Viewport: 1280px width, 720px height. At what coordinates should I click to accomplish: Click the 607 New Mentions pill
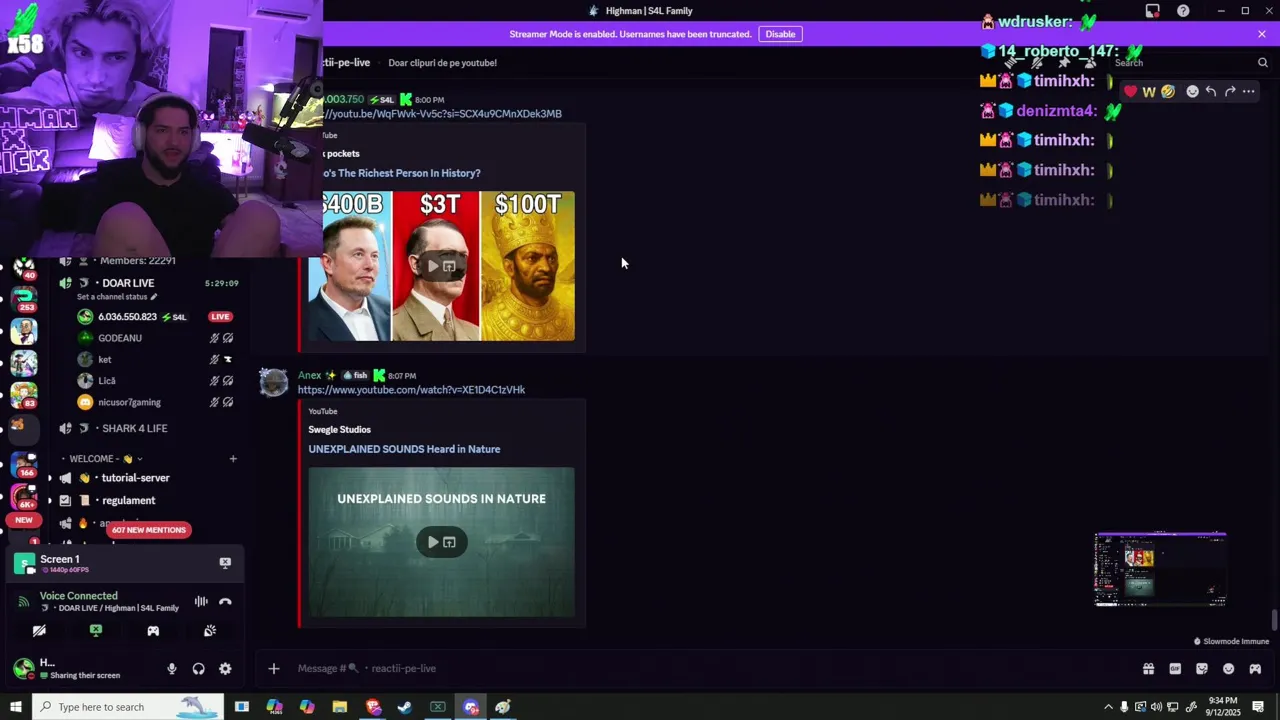[x=149, y=530]
